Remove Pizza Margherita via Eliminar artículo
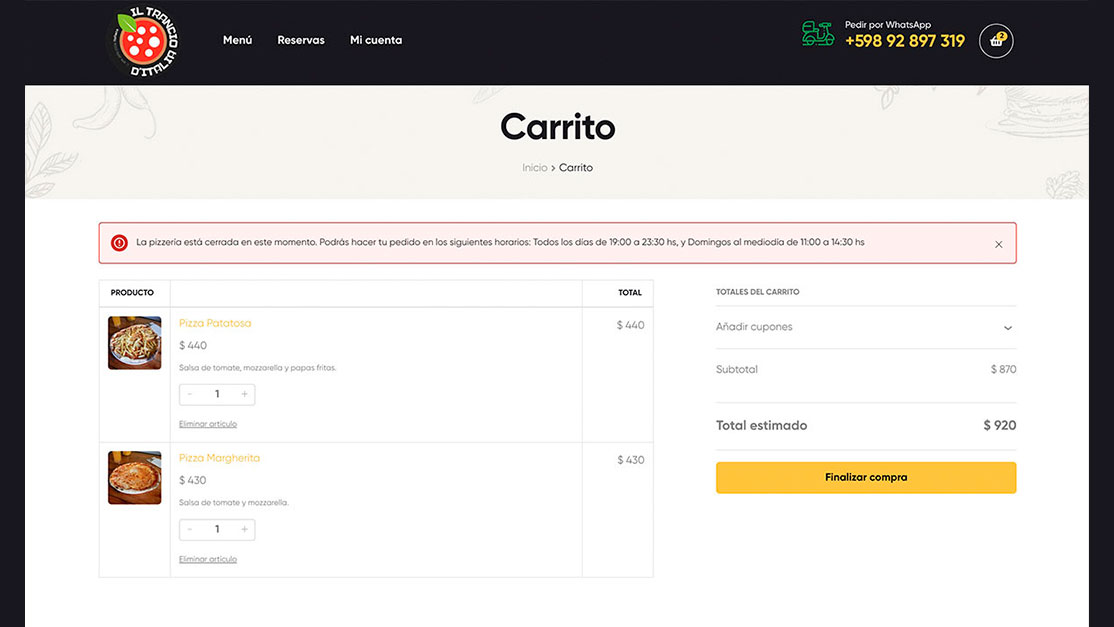The width and height of the screenshot is (1114, 627). coord(208,559)
